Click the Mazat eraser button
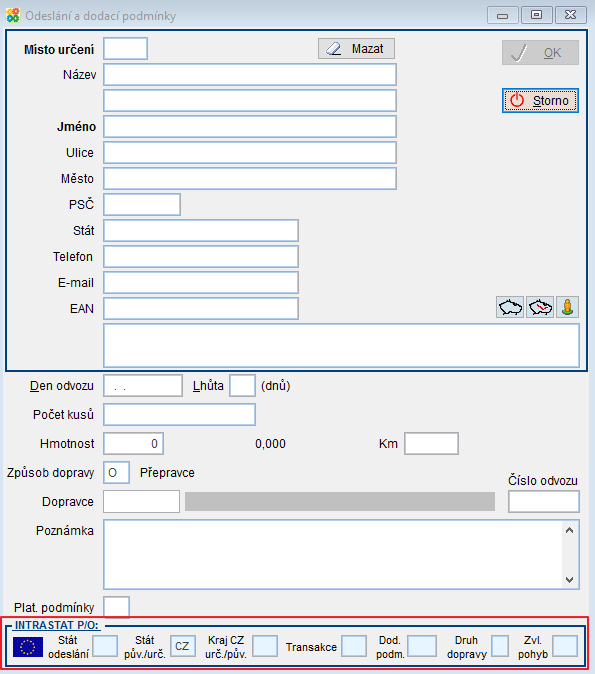Image resolution: width=595 pixels, height=674 pixels. 356,49
